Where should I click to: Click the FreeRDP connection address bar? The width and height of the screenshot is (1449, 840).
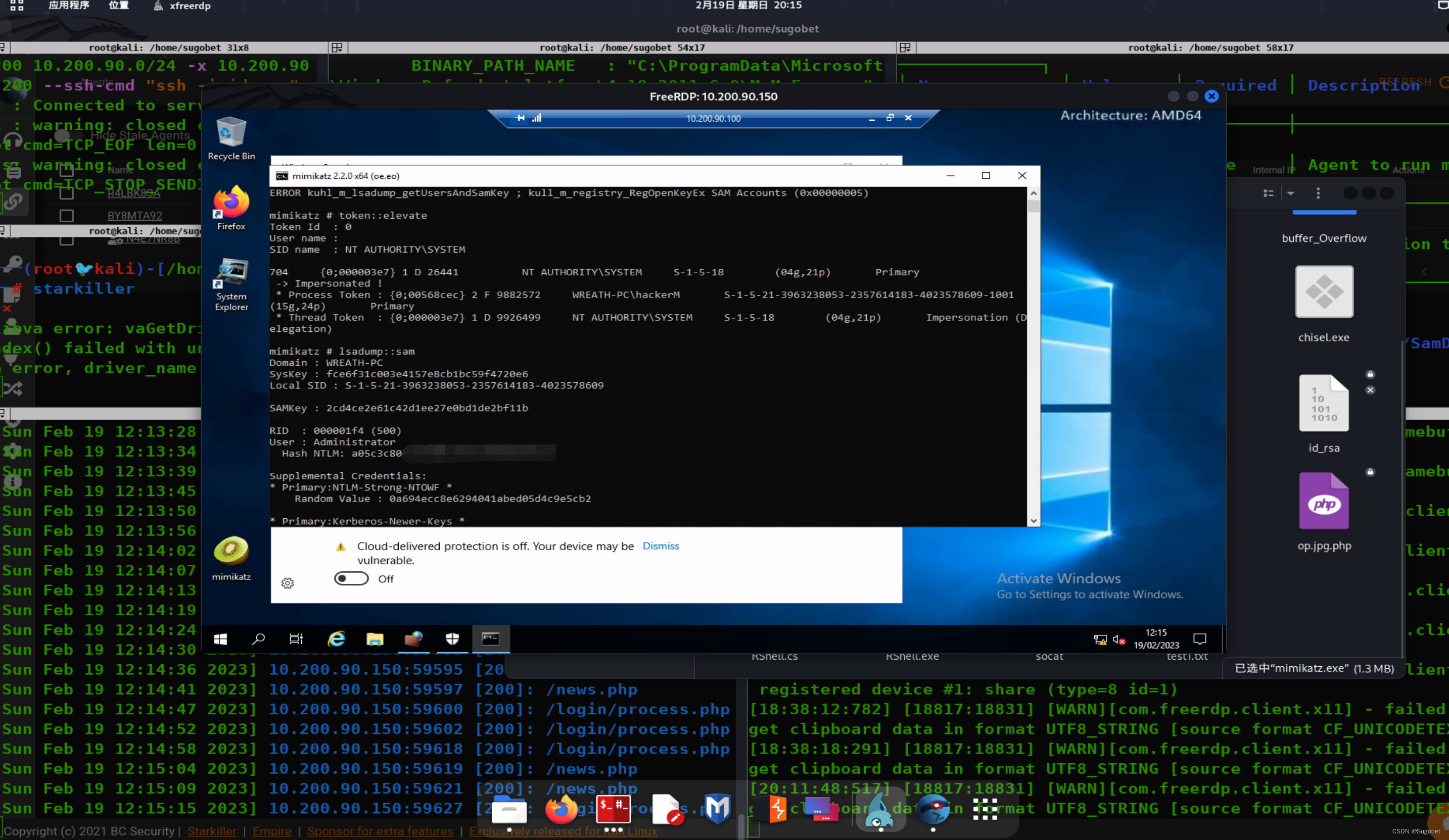coord(713,118)
